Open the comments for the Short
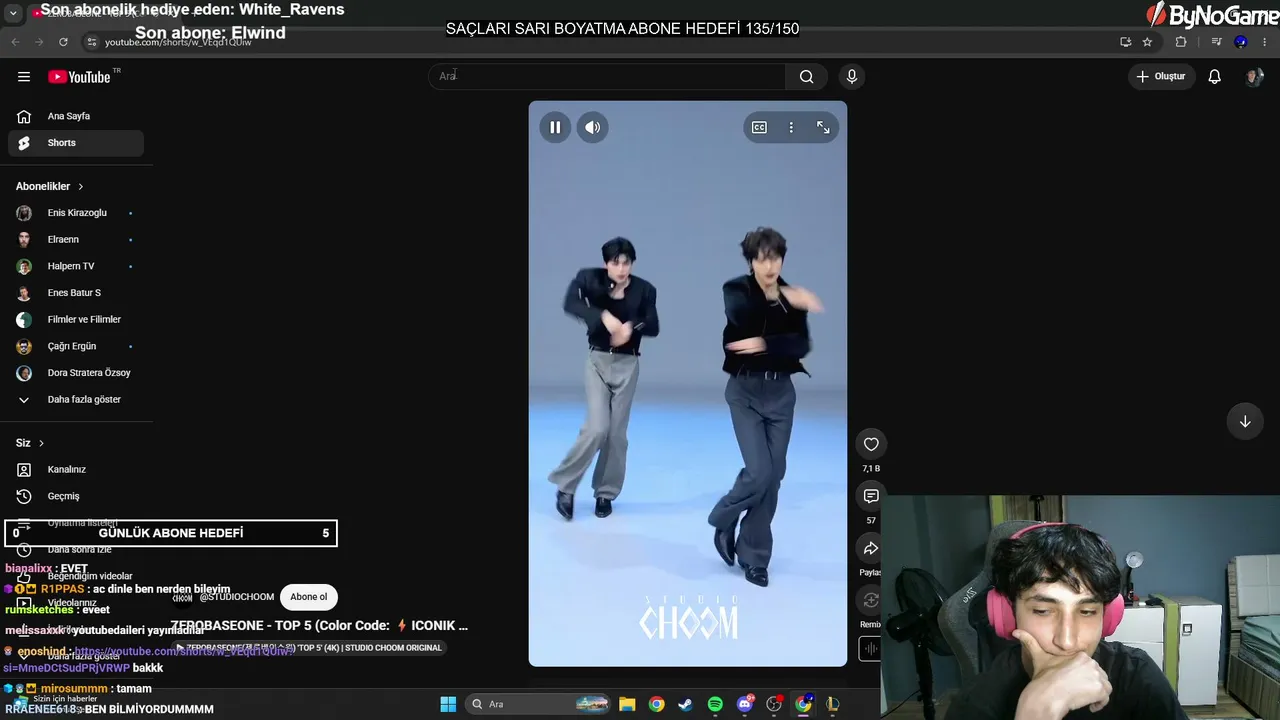The height and width of the screenshot is (720, 1280). (x=871, y=497)
